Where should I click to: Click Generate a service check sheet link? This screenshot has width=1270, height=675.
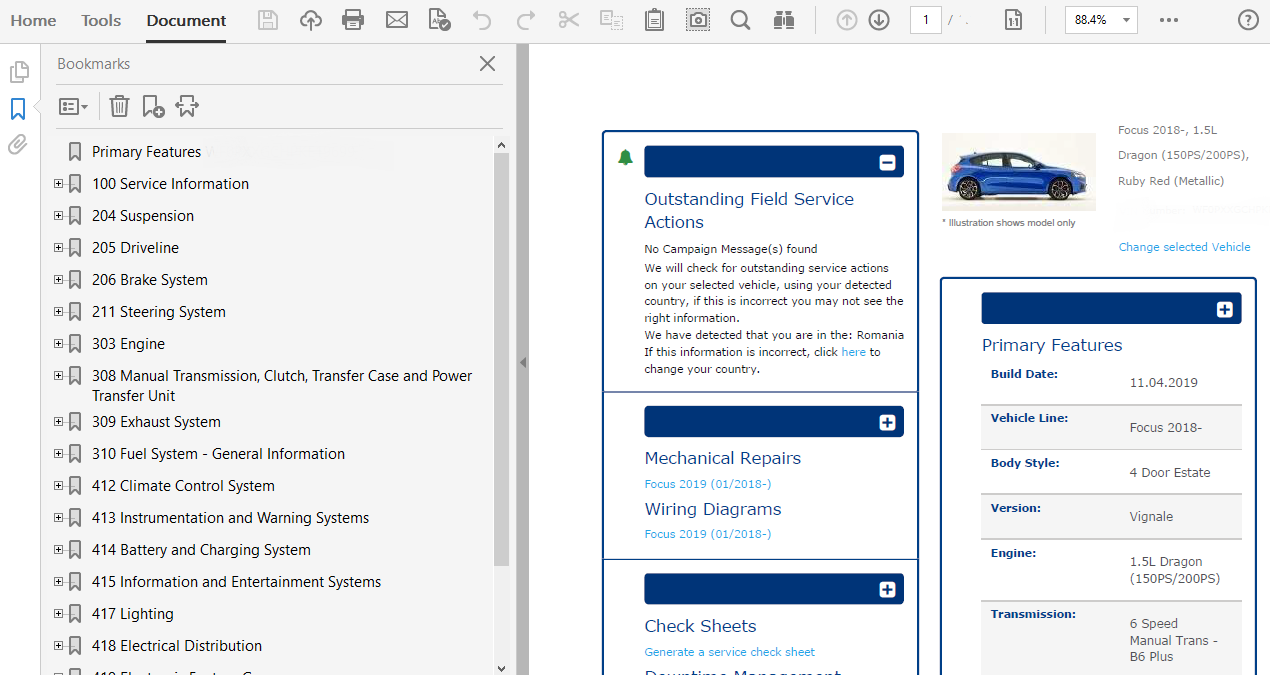click(x=729, y=652)
